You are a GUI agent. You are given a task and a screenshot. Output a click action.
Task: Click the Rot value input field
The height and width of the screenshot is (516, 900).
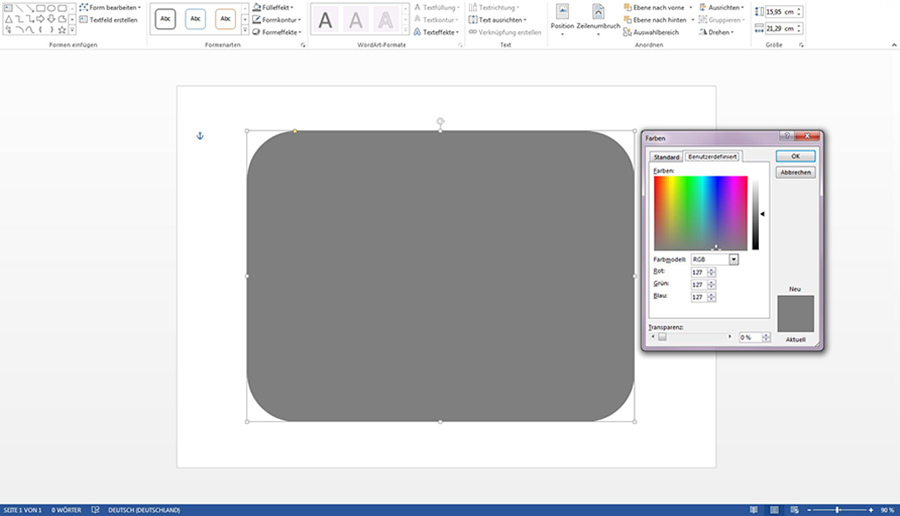click(698, 272)
